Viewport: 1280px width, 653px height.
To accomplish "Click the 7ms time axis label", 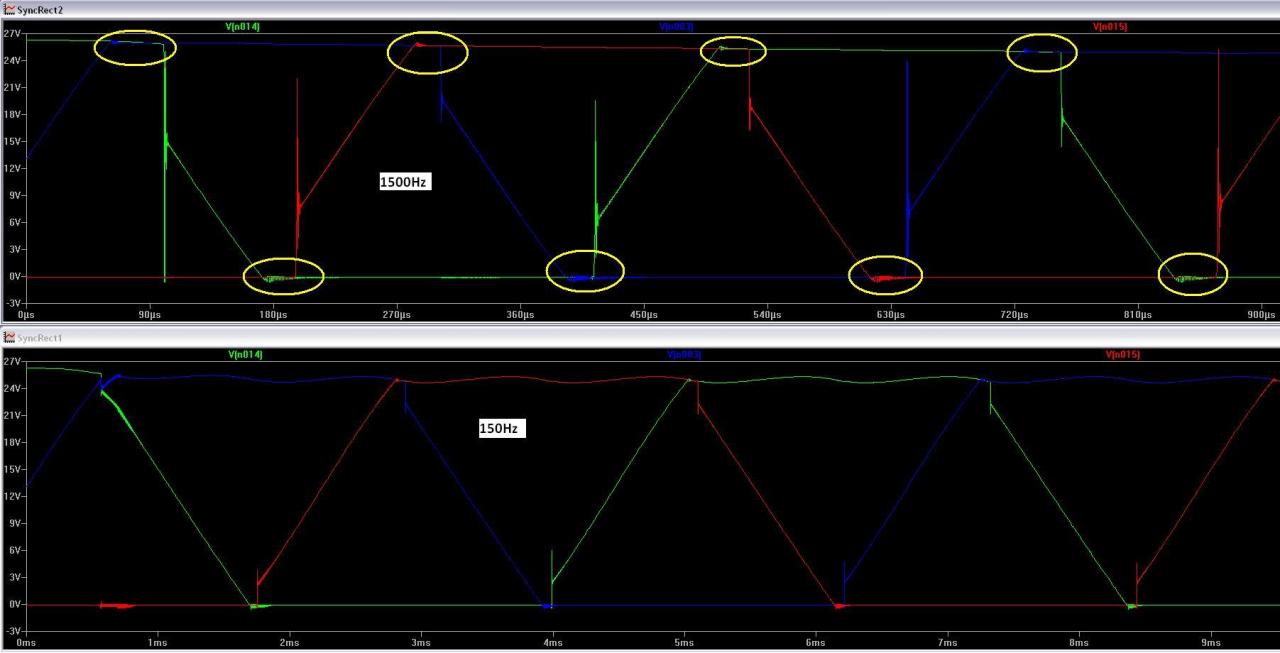I will click(x=947, y=643).
